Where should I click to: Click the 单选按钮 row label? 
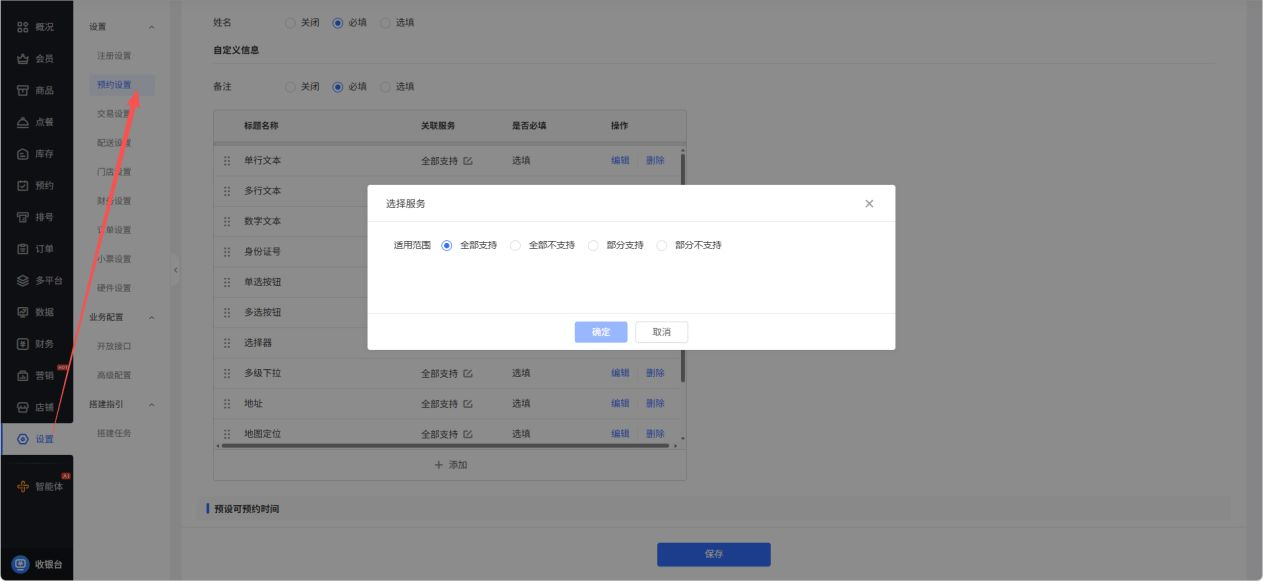pyautogui.click(x=262, y=283)
